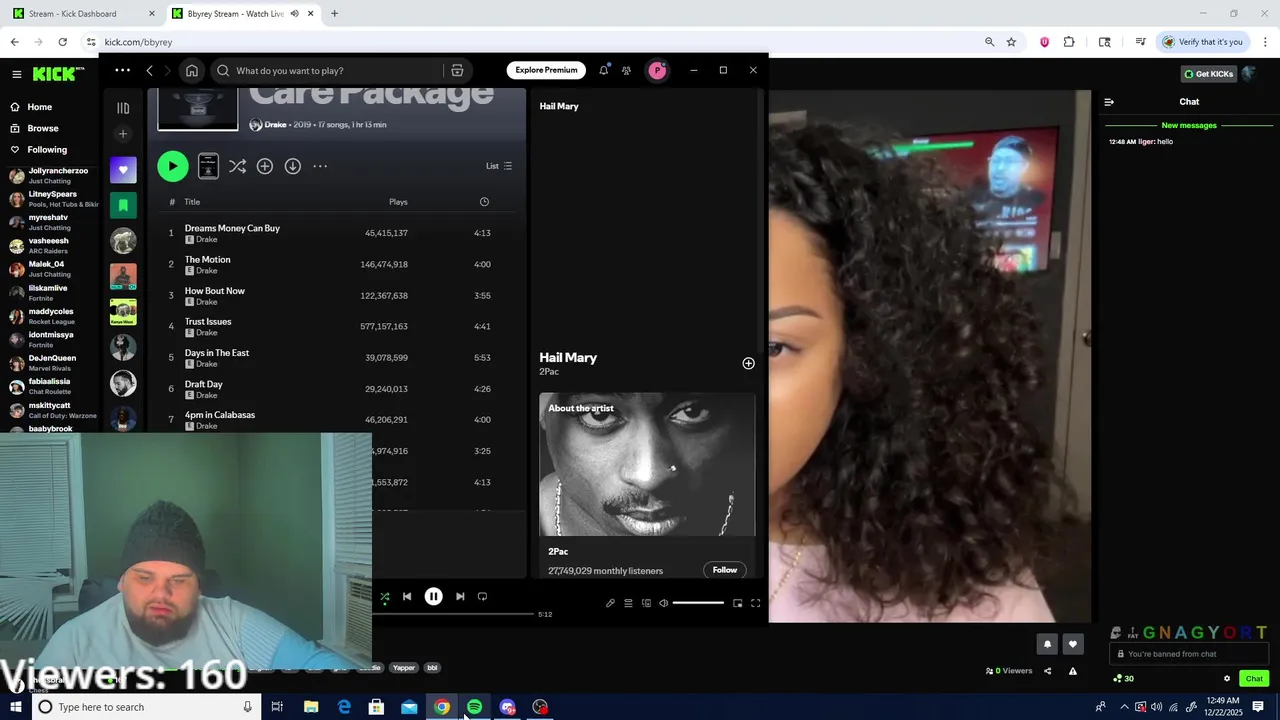Image resolution: width=1280 pixels, height=720 pixels.
Task: Toggle repeat in the Spotify player
Action: 482,596
